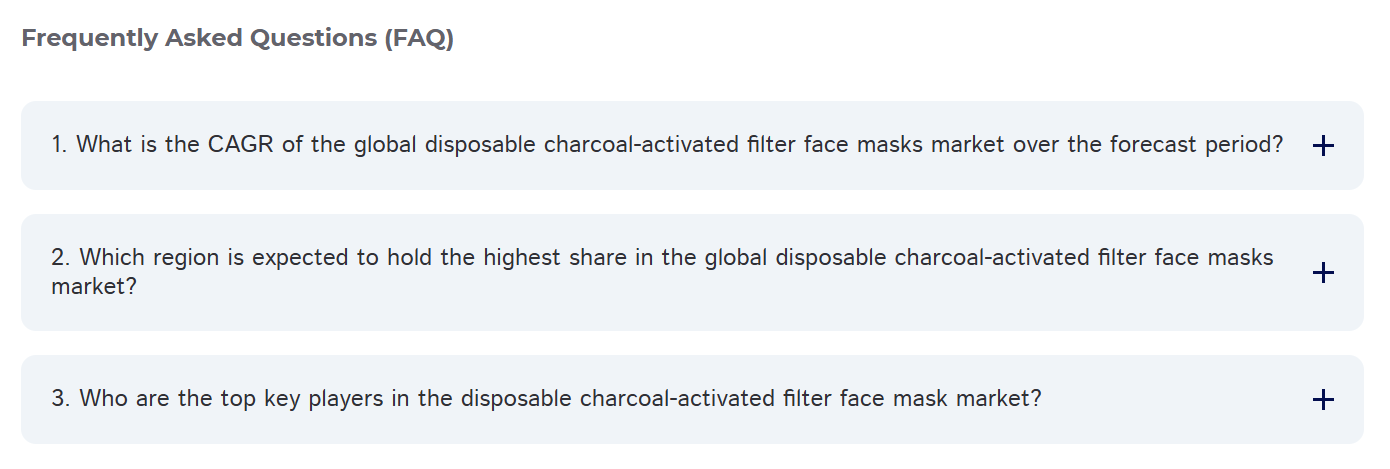Click the word 'market?' on question 2's second line
This screenshot has width=1390, height=469.
[x=94, y=287]
